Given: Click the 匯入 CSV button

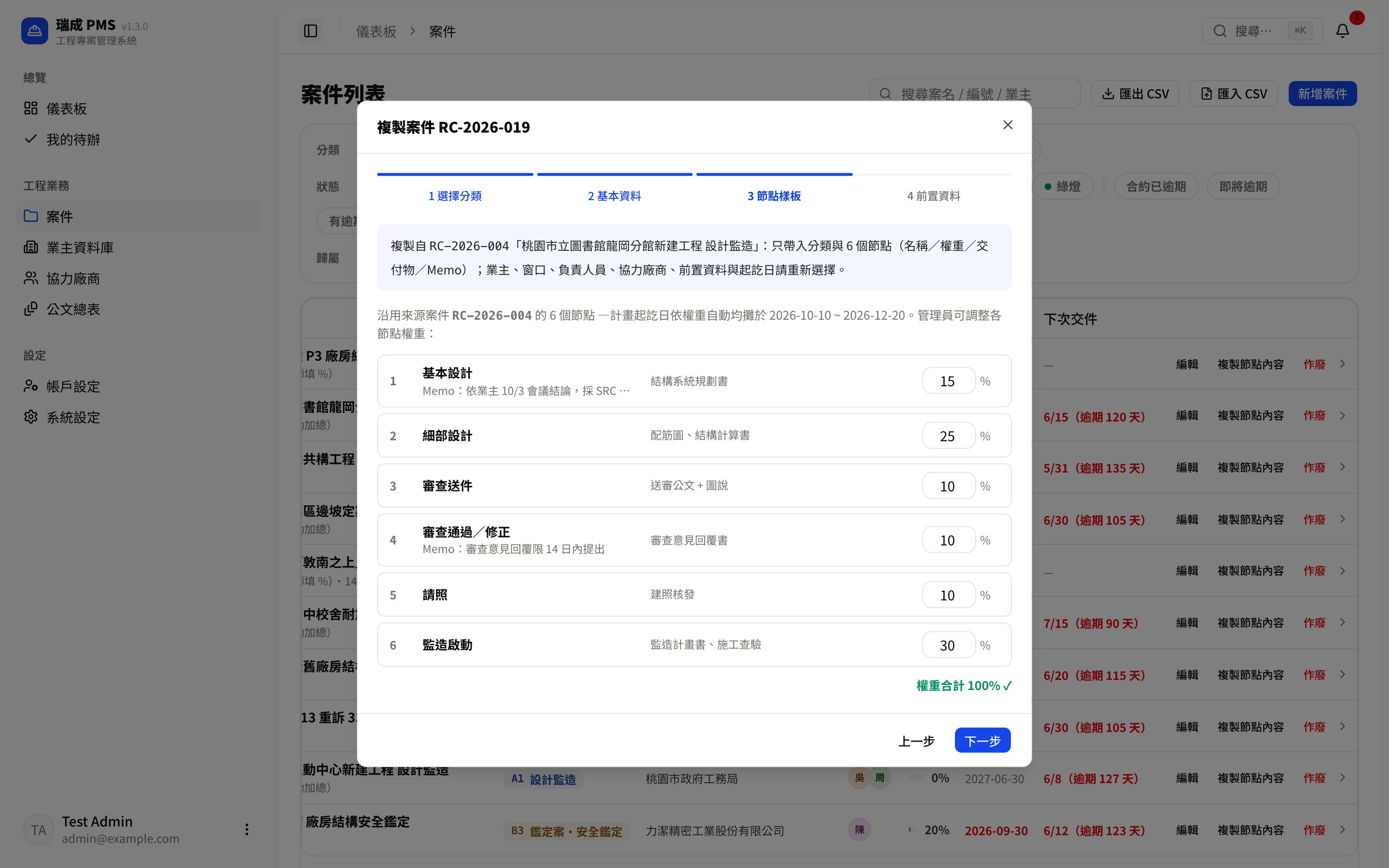Looking at the screenshot, I should [1233, 94].
